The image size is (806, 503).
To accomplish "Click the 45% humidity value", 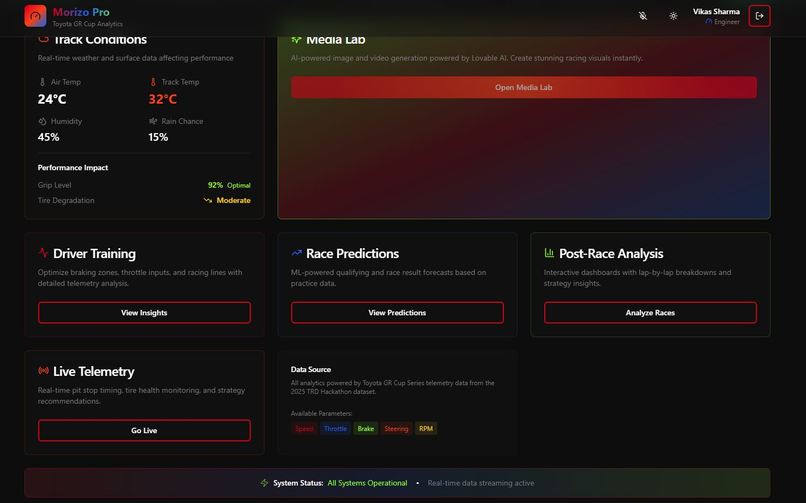I will [48, 137].
